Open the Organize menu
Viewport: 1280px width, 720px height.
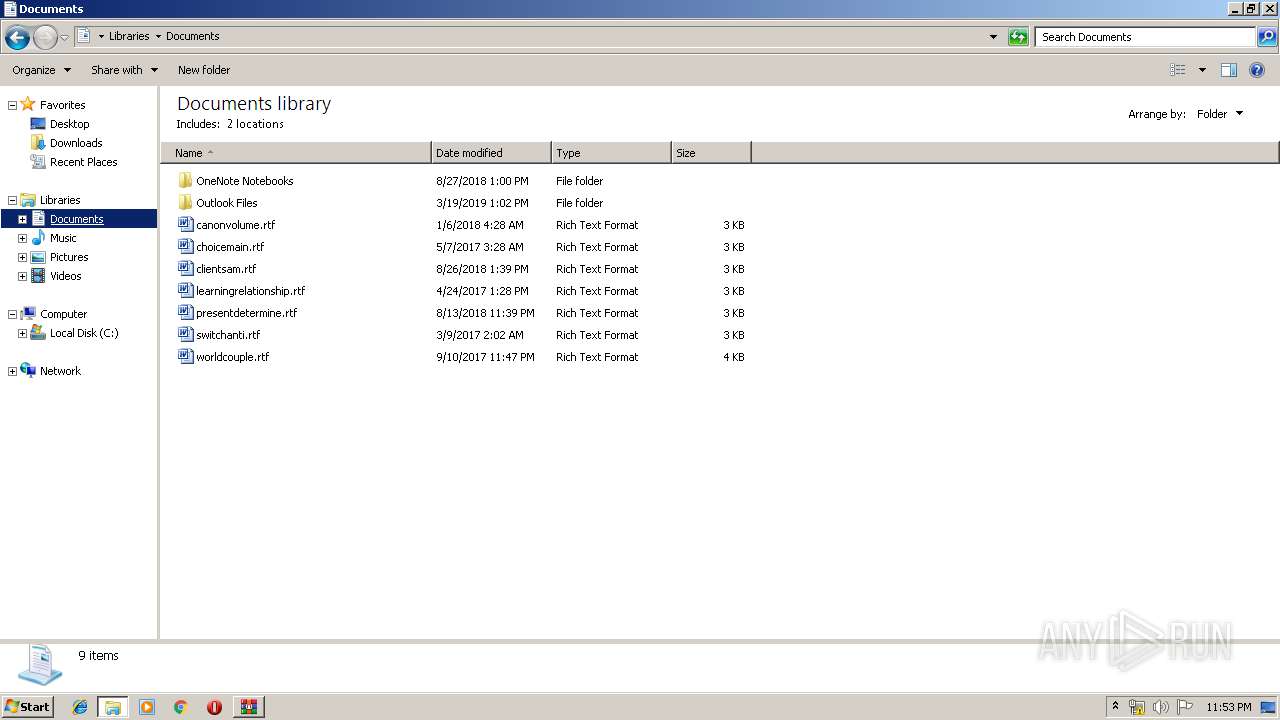(41, 70)
